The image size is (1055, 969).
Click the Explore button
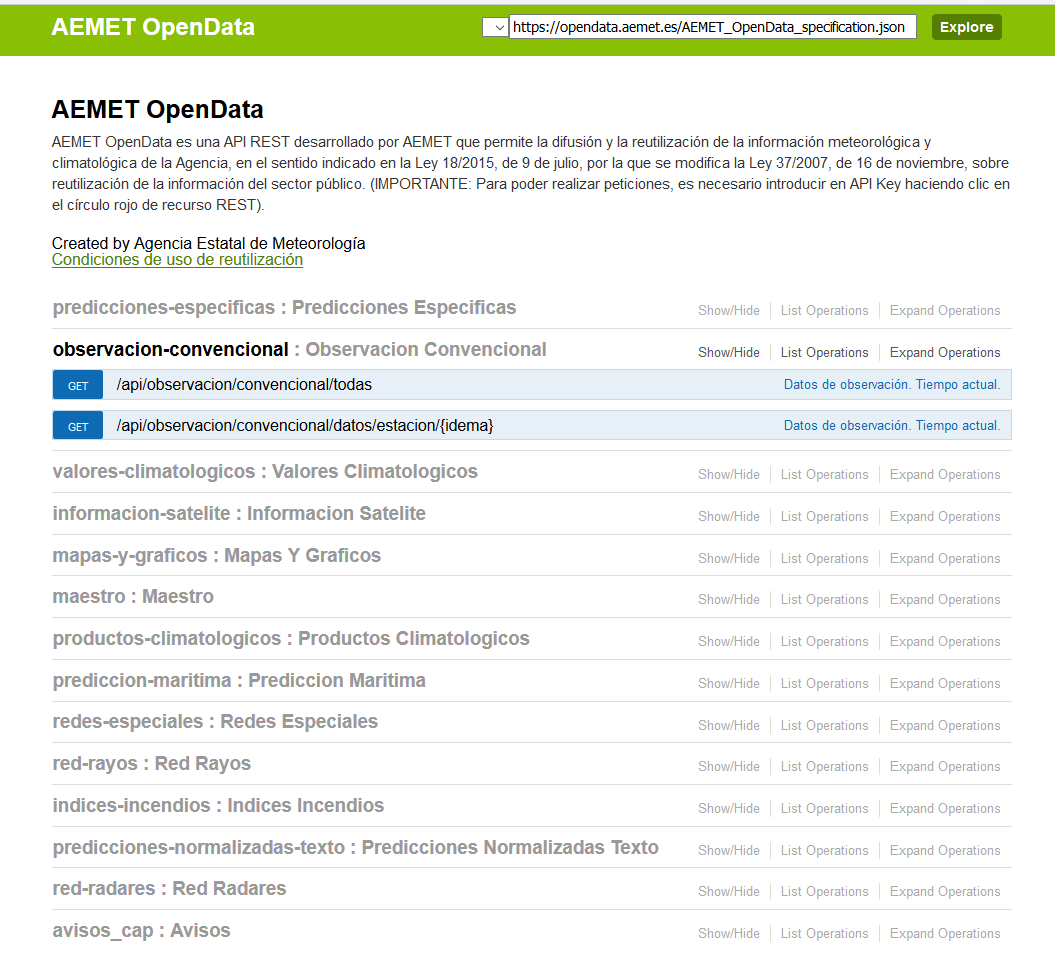point(966,27)
